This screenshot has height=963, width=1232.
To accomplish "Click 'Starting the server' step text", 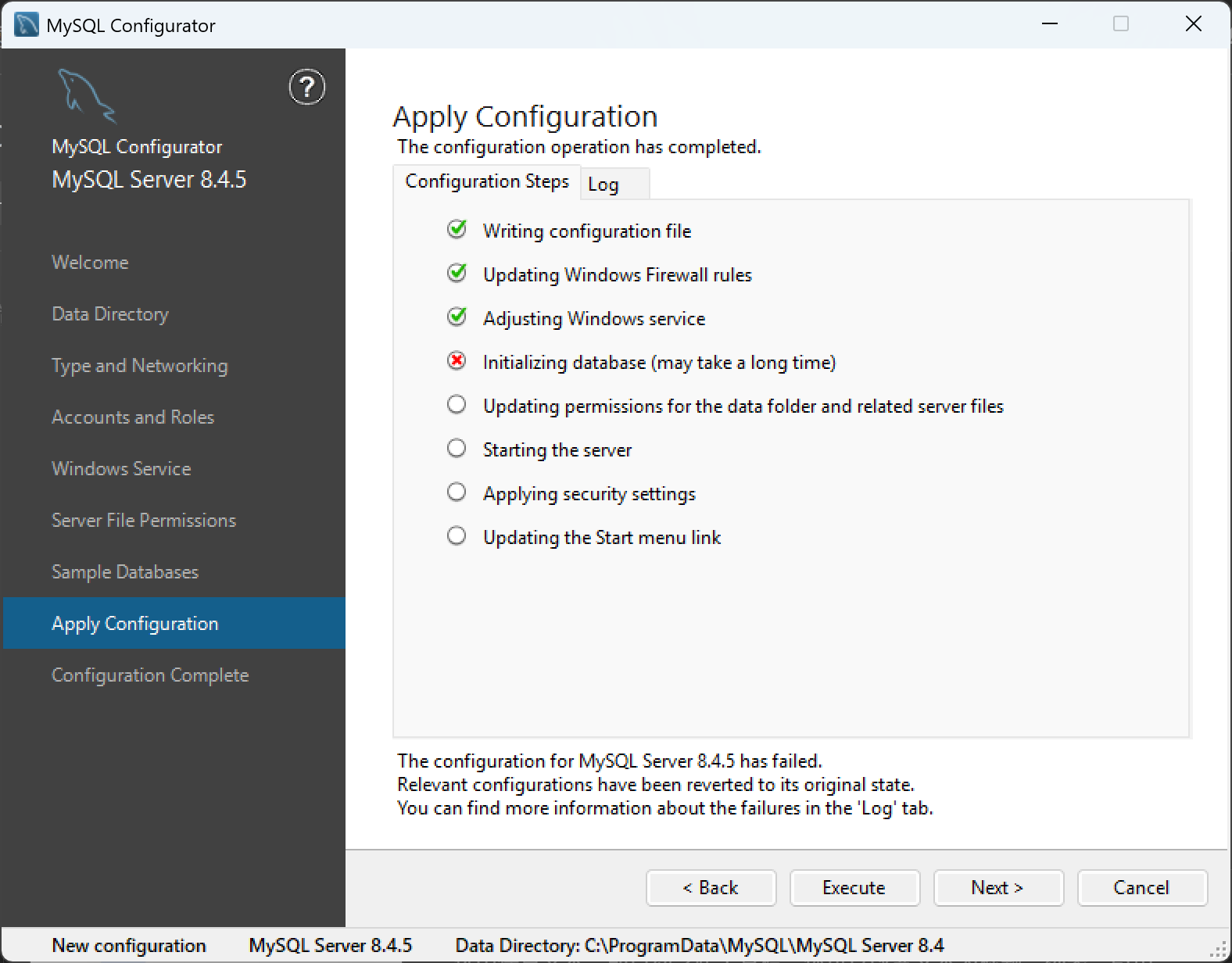I will pos(557,450).
